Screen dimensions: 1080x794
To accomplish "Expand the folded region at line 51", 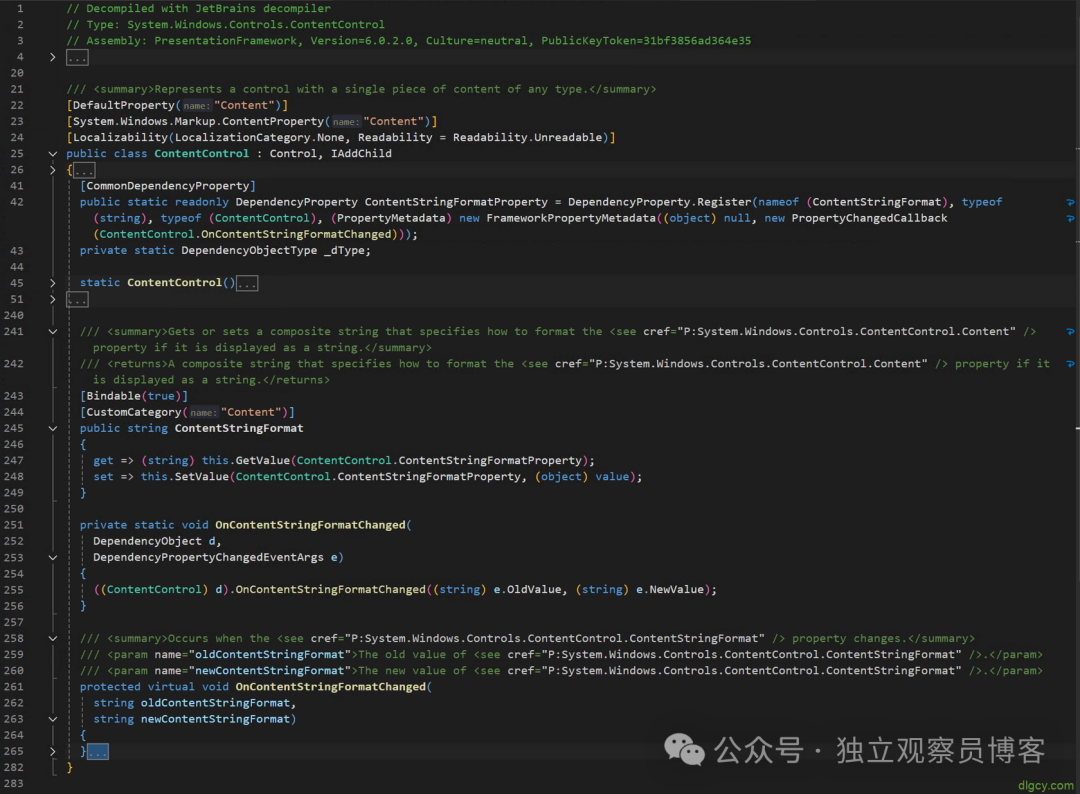I will click(x=52, y=300).
